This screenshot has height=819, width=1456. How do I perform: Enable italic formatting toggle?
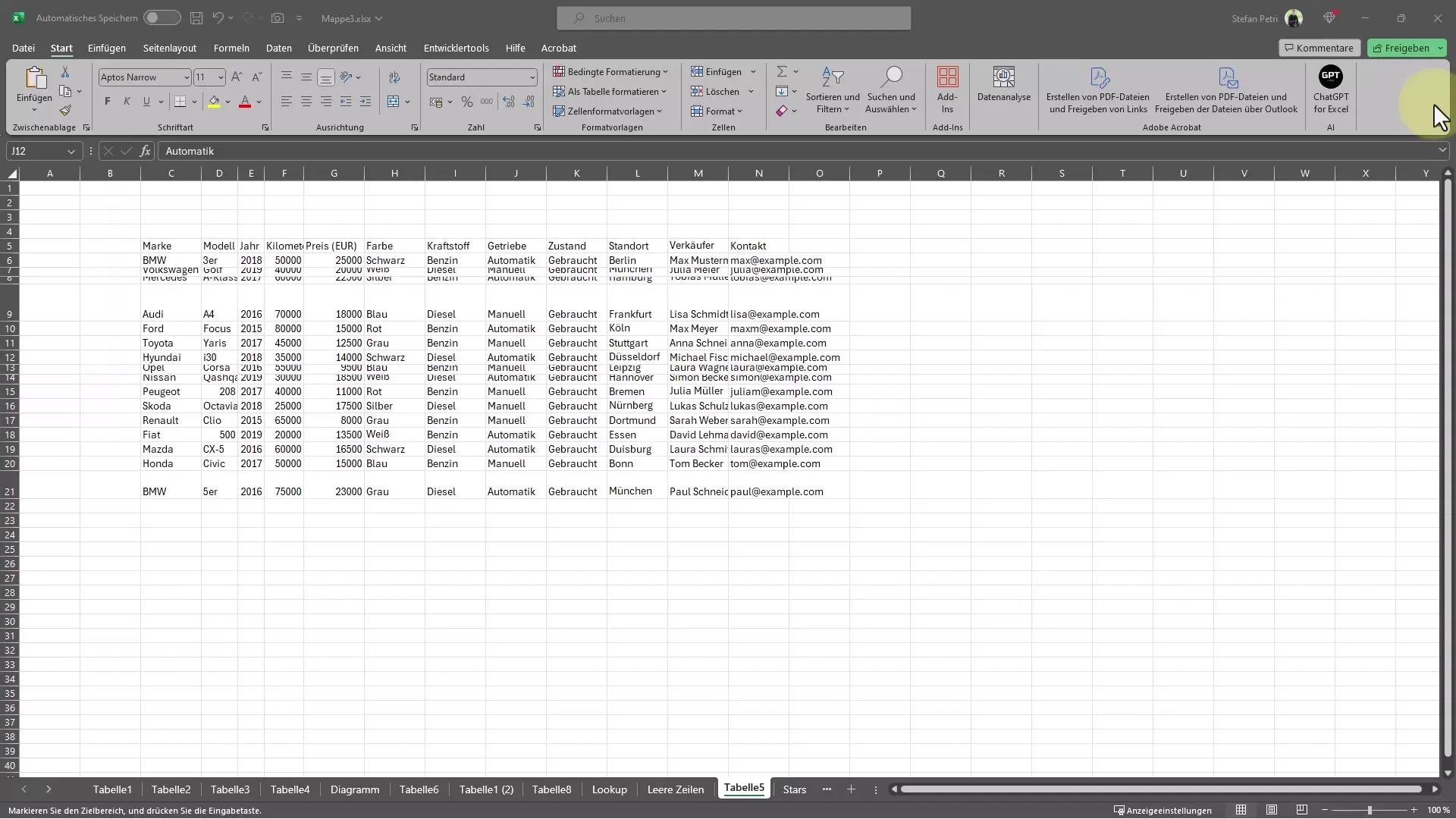pos(126,100)
